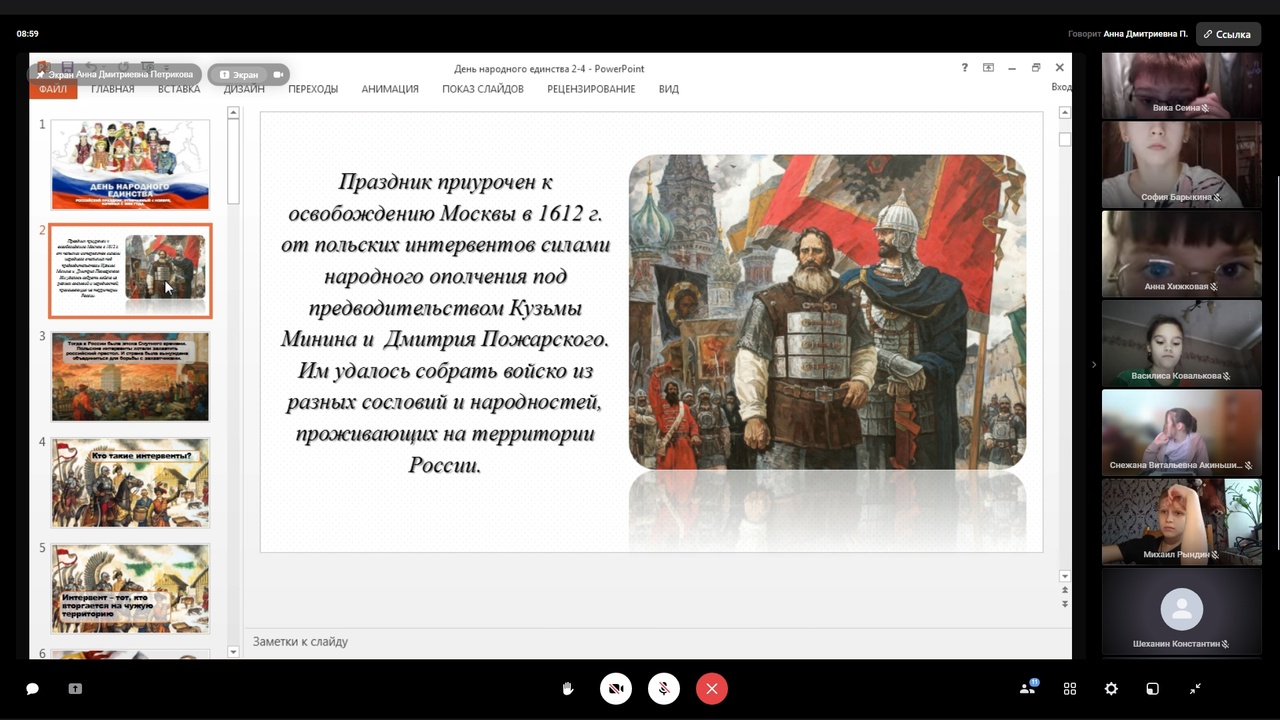The height and width of the screenshot is (720, 1280).
Task: Open the ФАЙЛ tab in PowerPoint
Action: tap(53, 89)
